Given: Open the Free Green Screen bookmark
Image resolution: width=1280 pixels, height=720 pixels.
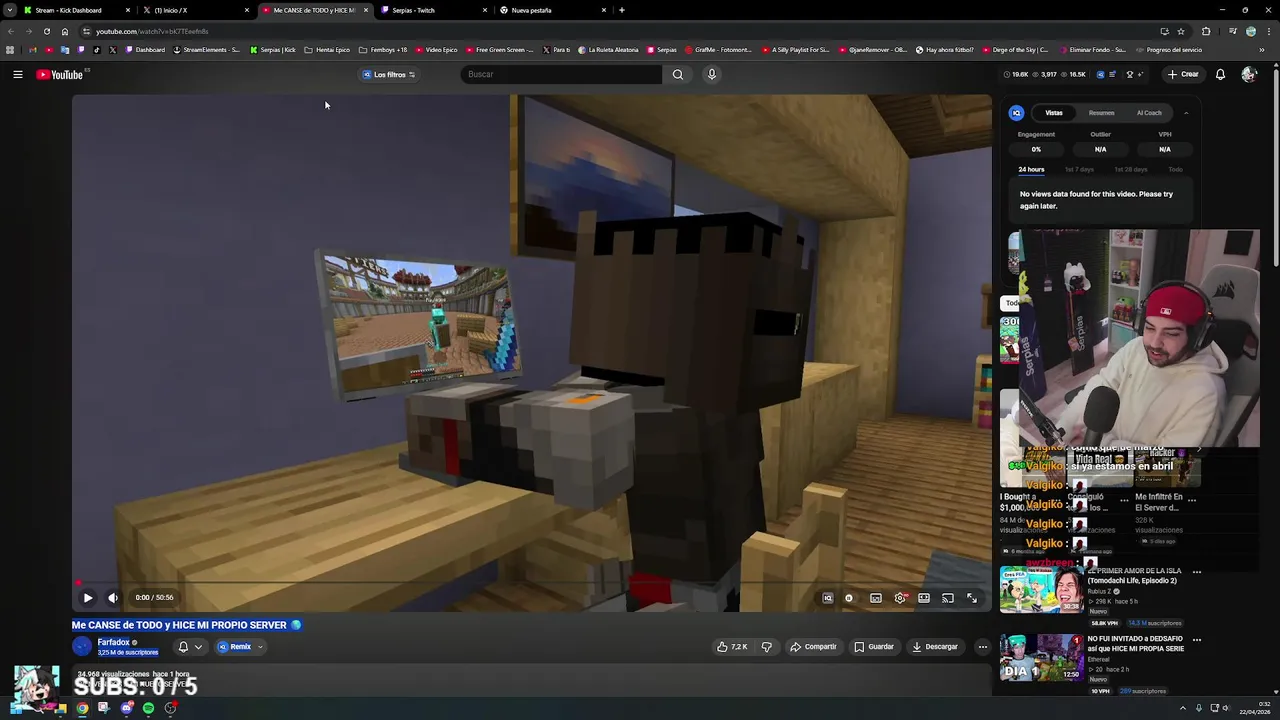Looking at the screenshot, I should tap(499, 50).
